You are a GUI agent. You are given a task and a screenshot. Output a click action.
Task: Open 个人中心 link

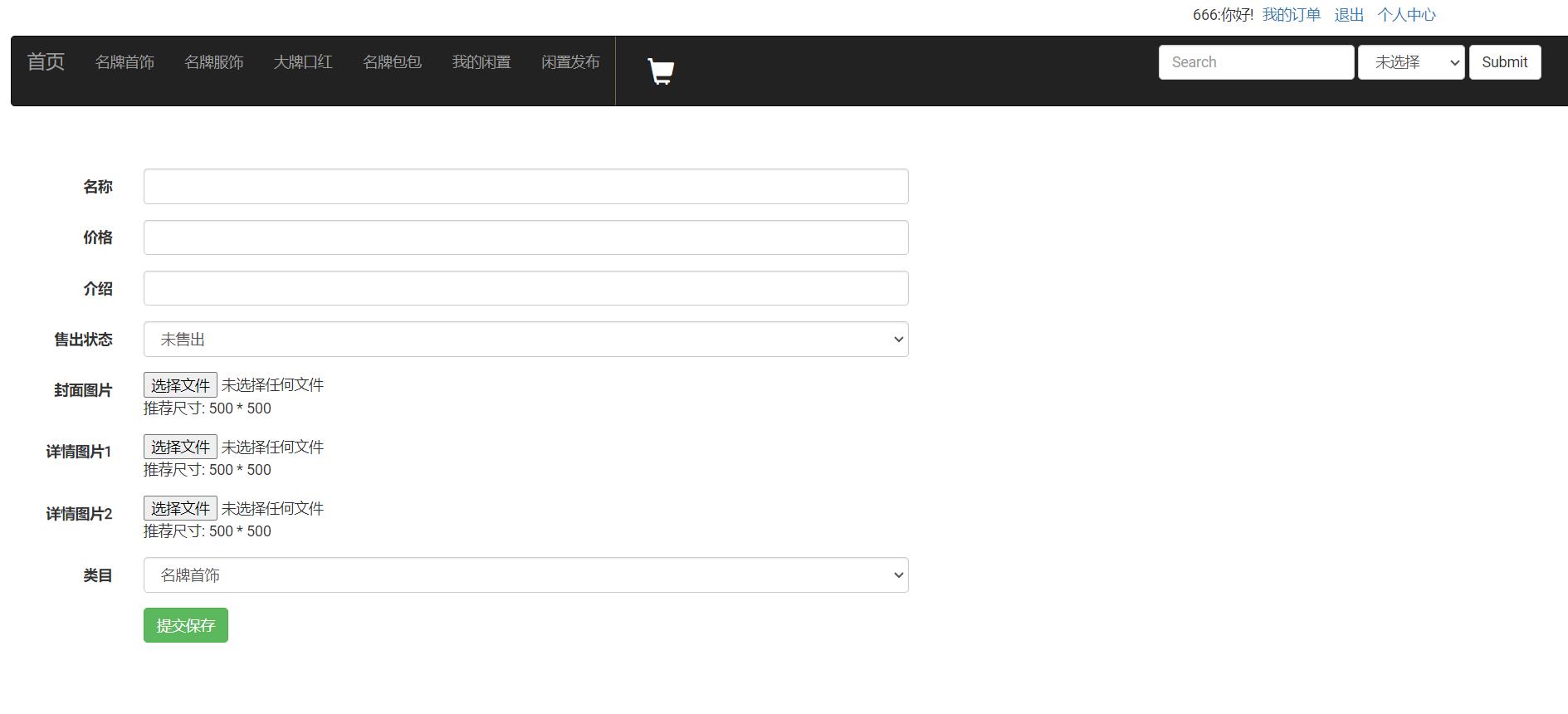tap(1407, 15)
